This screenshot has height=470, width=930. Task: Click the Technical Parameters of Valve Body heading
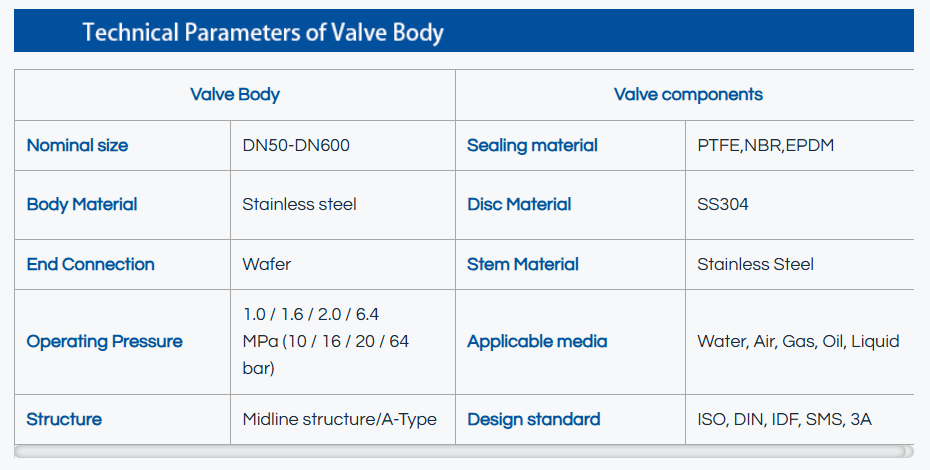(263, 32)
